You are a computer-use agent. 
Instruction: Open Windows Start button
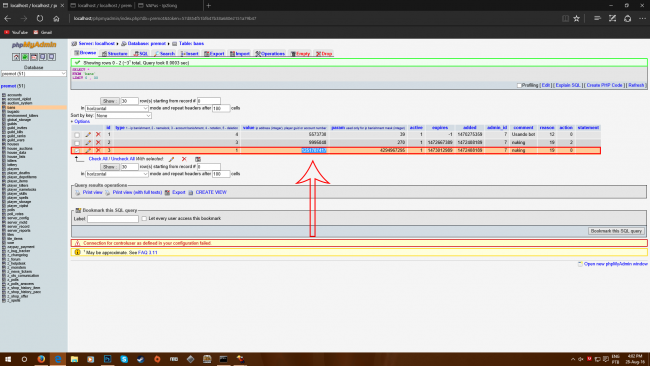(8, 359)
